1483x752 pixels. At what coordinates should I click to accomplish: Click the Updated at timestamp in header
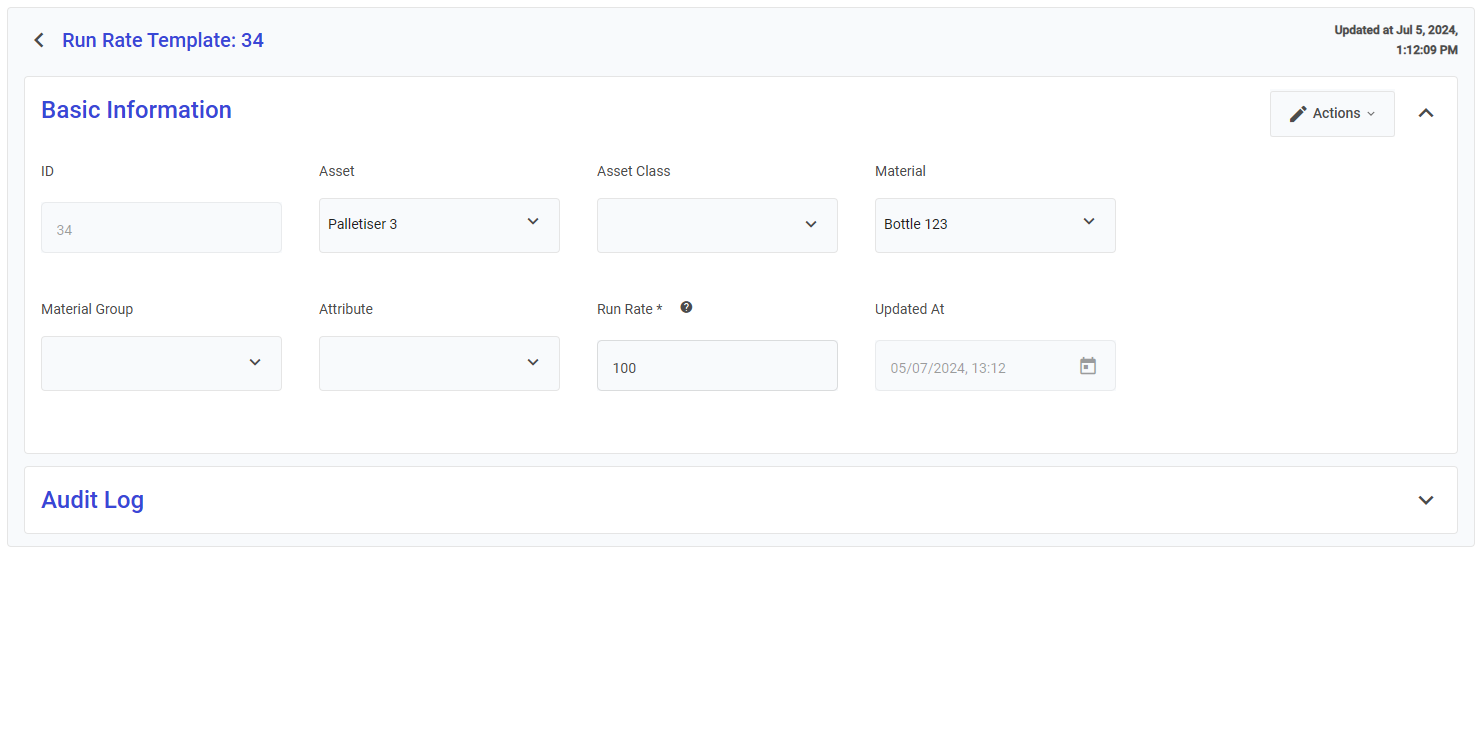point(1396,40)
